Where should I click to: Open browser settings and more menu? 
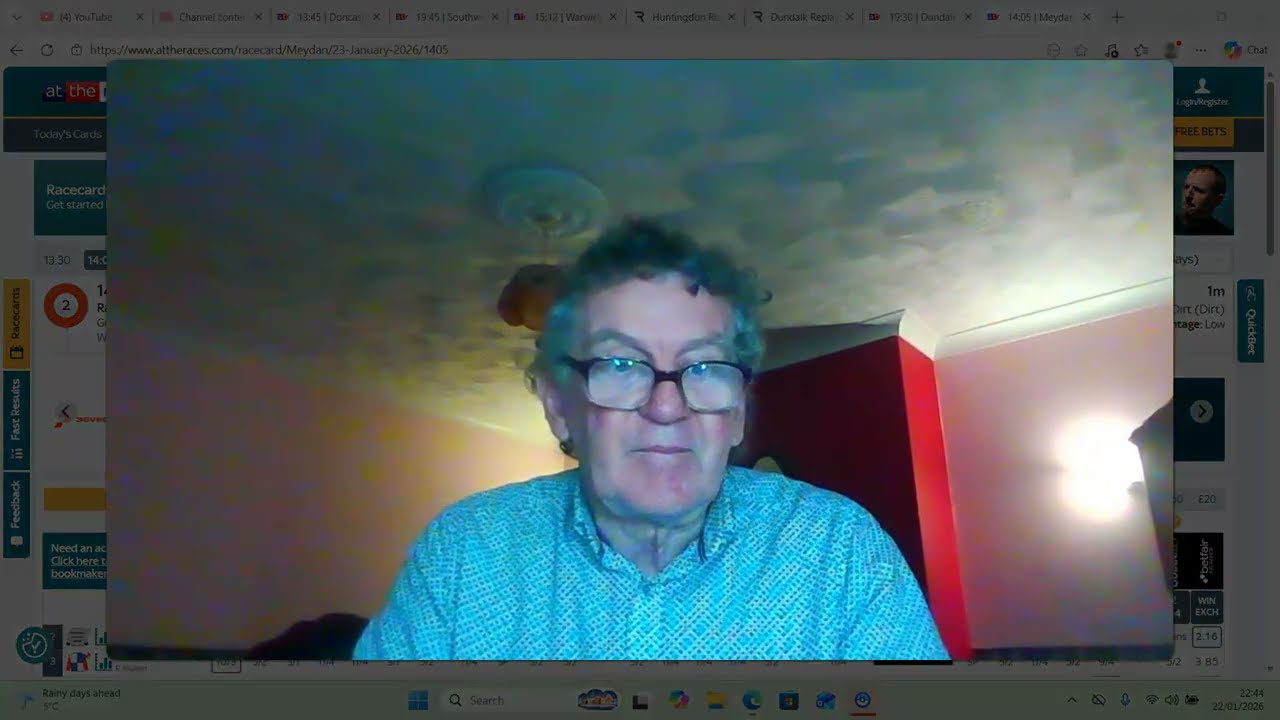coord(1201,50)
